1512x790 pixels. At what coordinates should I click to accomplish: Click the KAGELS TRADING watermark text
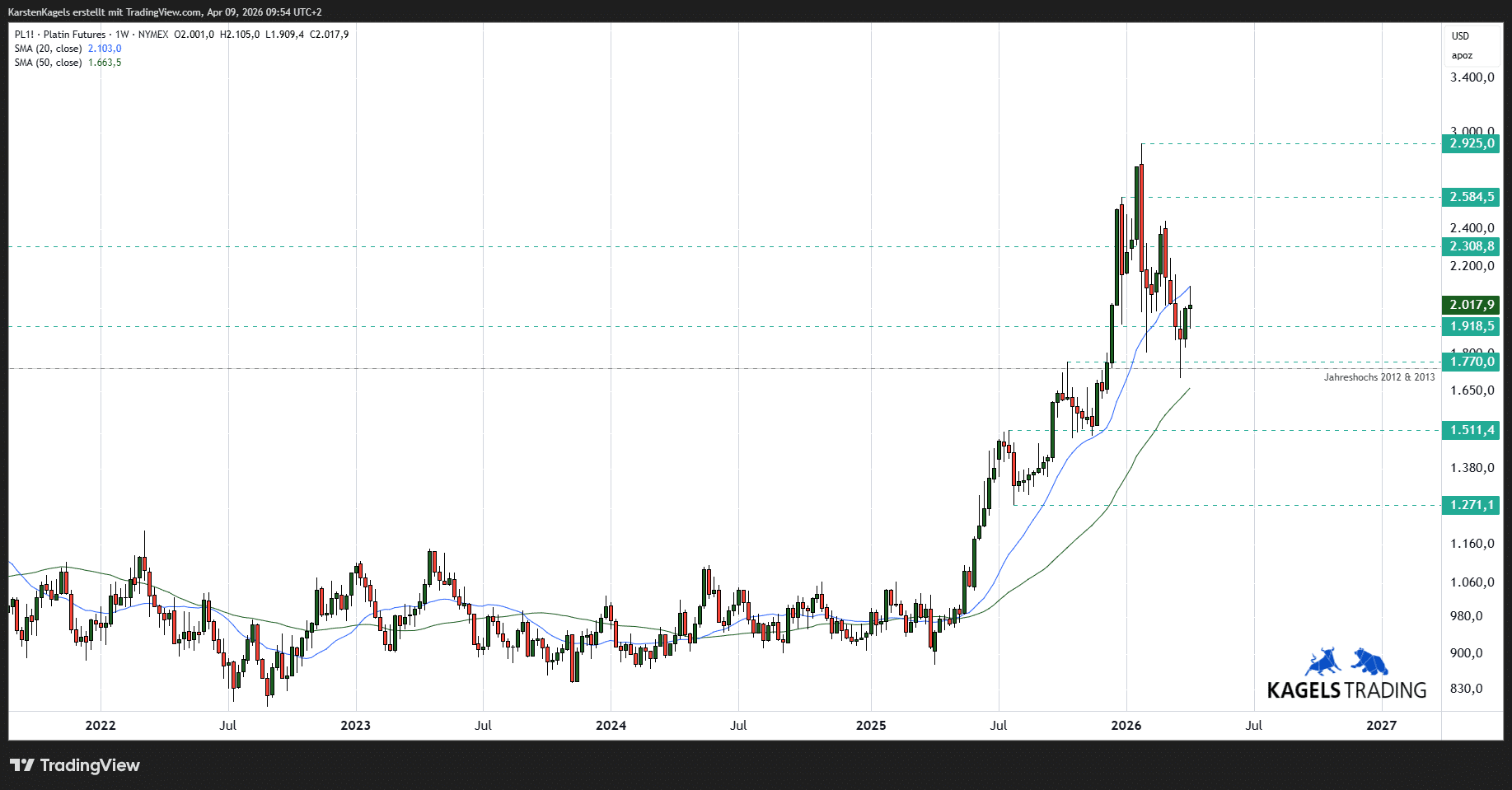click(1346, 690)
